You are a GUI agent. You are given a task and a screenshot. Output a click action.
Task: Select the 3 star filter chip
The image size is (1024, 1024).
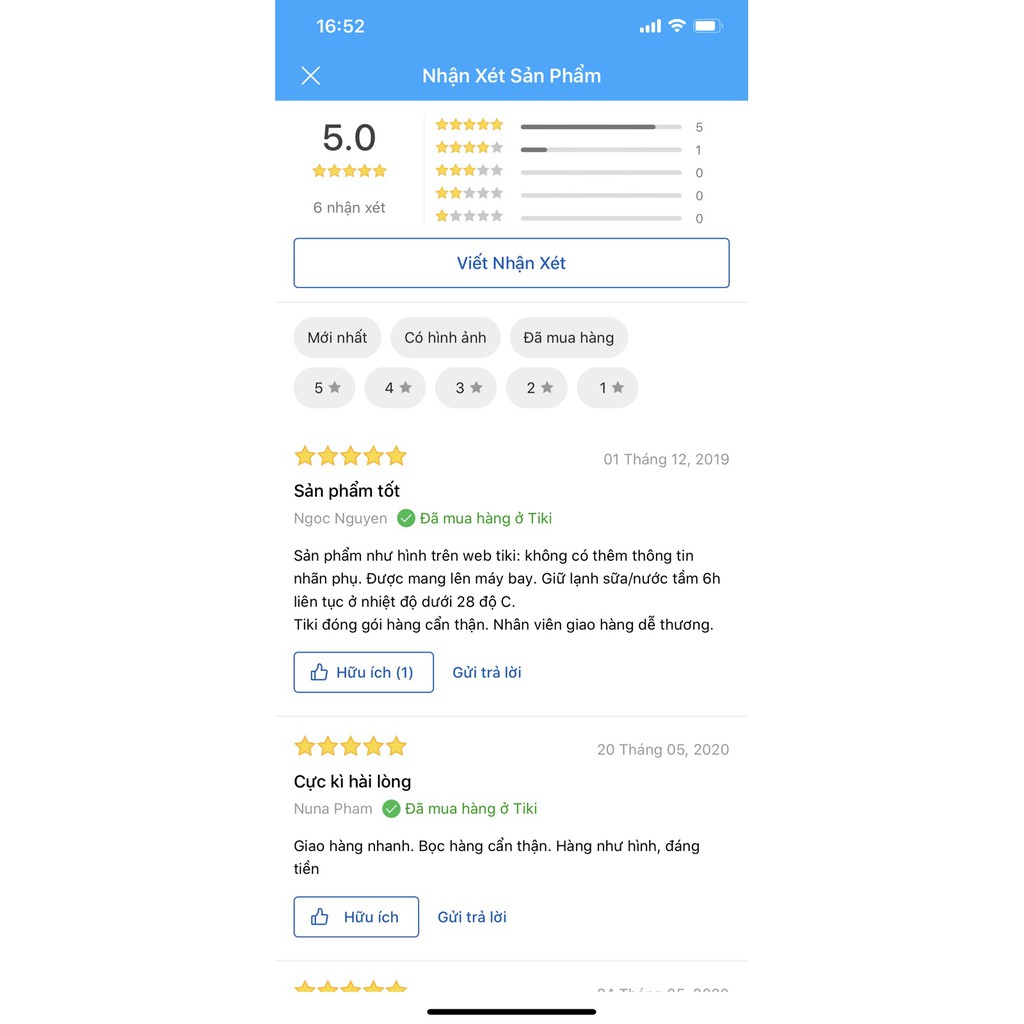pos(466,388)
